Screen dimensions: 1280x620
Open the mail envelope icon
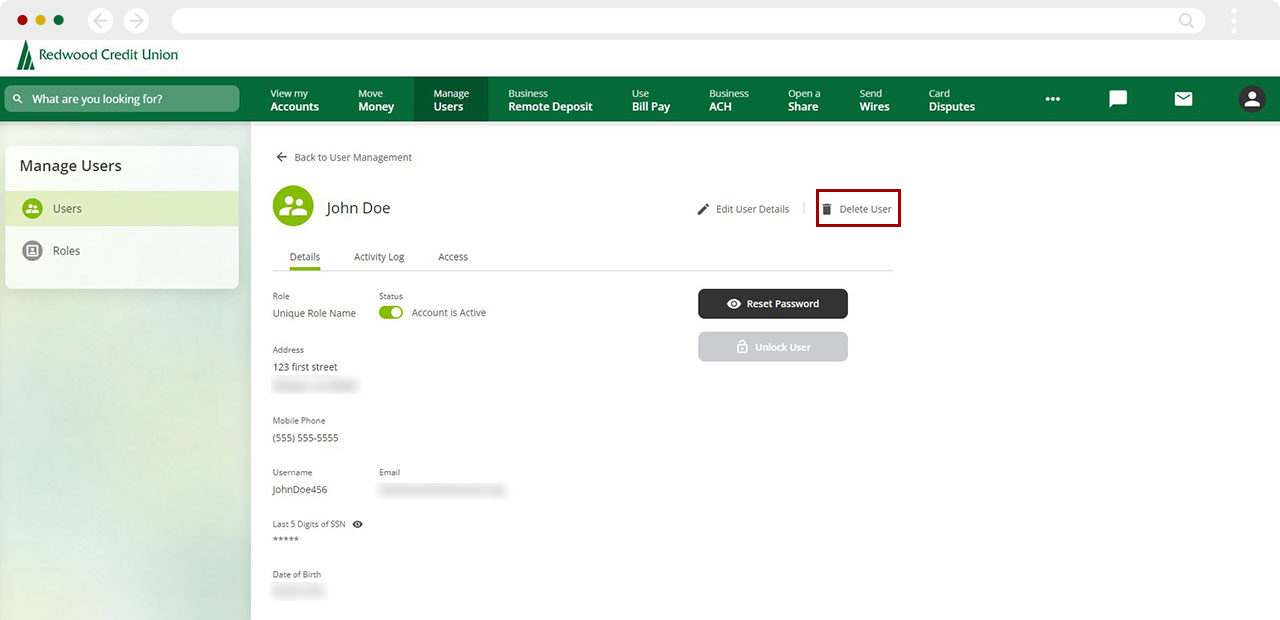click(x=1183, y=99)
